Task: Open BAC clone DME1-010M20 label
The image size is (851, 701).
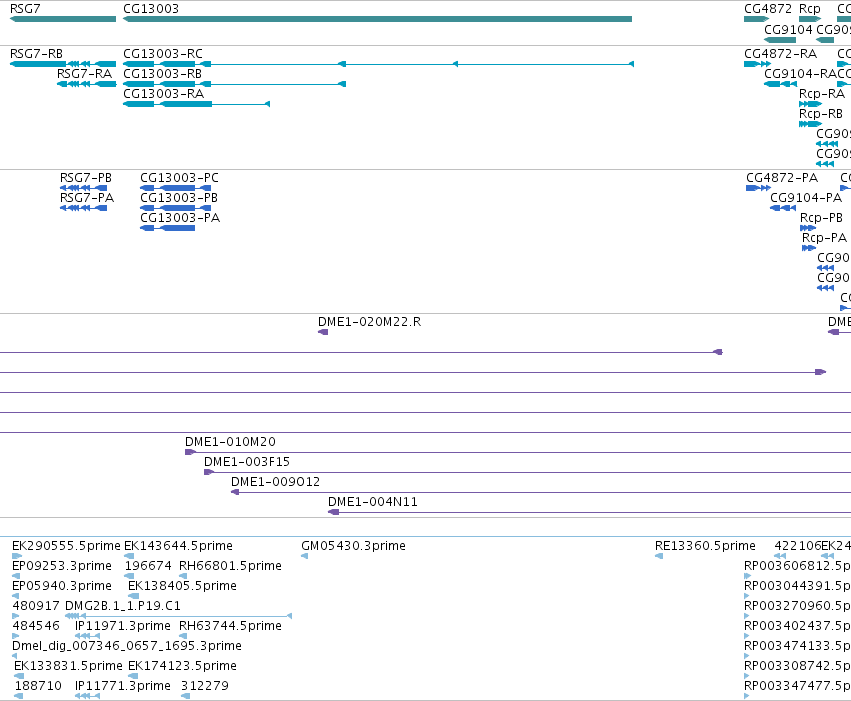Action: pos(230,442)
